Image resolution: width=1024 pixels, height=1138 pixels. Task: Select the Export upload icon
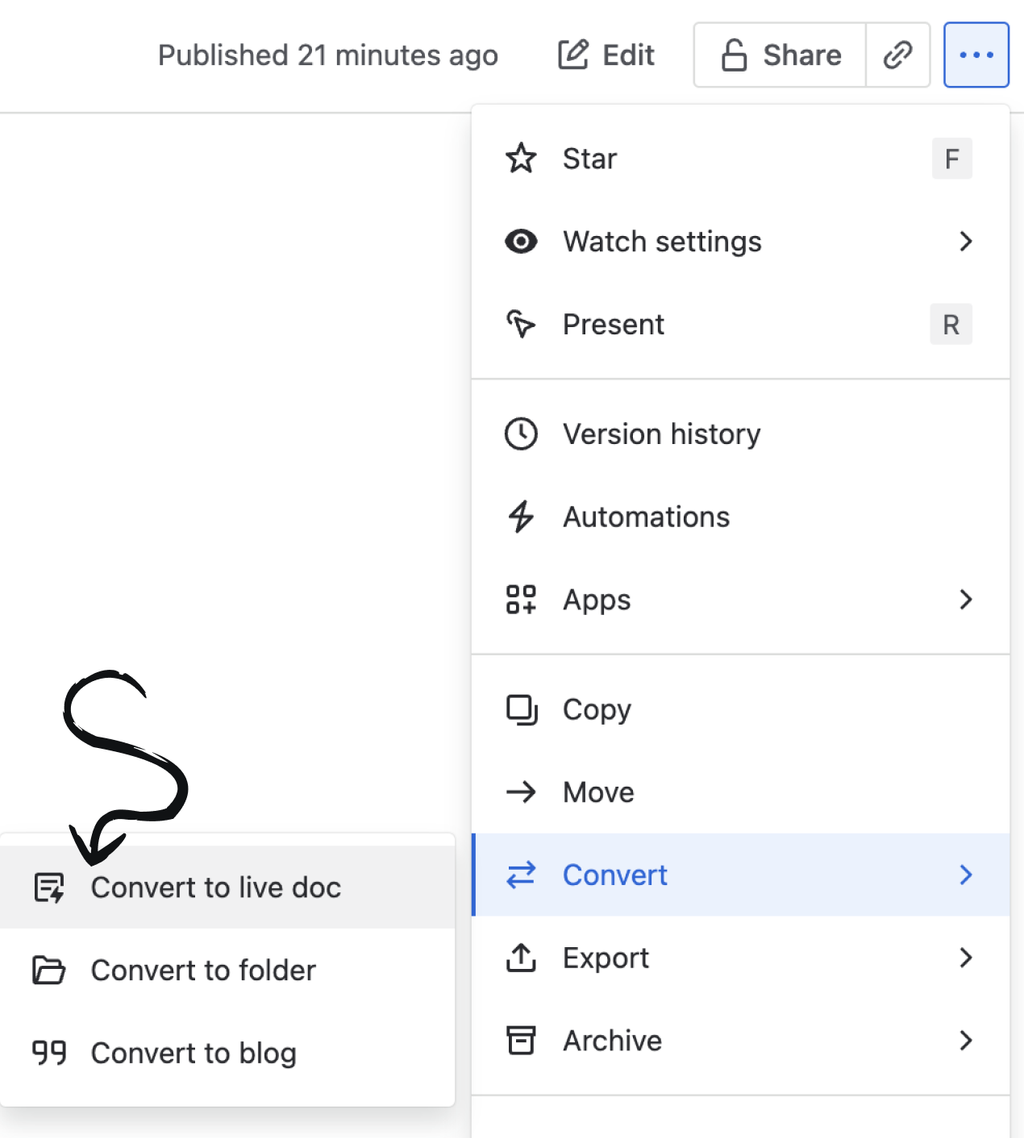[x=521, y=957]
